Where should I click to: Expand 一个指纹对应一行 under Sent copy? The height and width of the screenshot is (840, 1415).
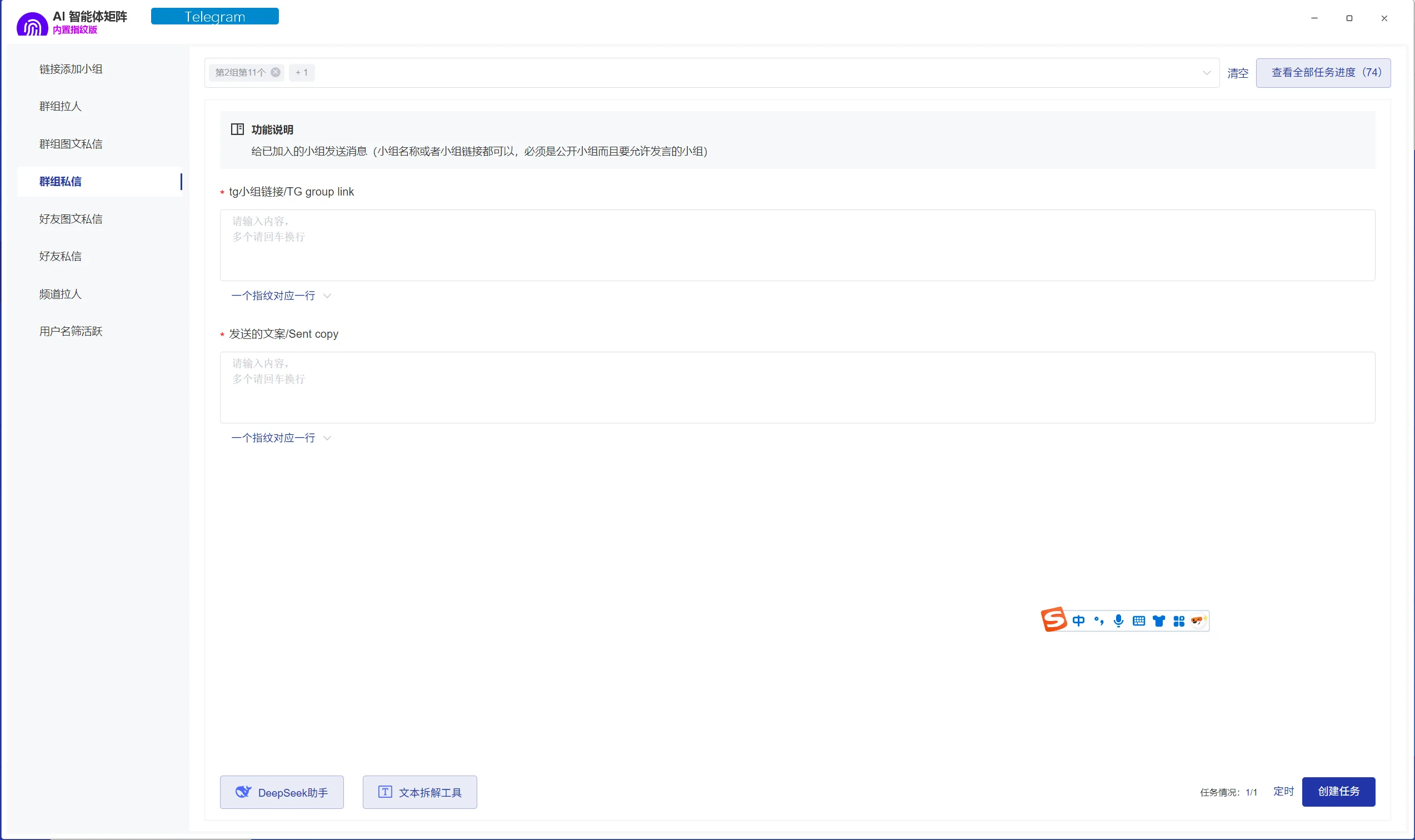click(281, 438)
